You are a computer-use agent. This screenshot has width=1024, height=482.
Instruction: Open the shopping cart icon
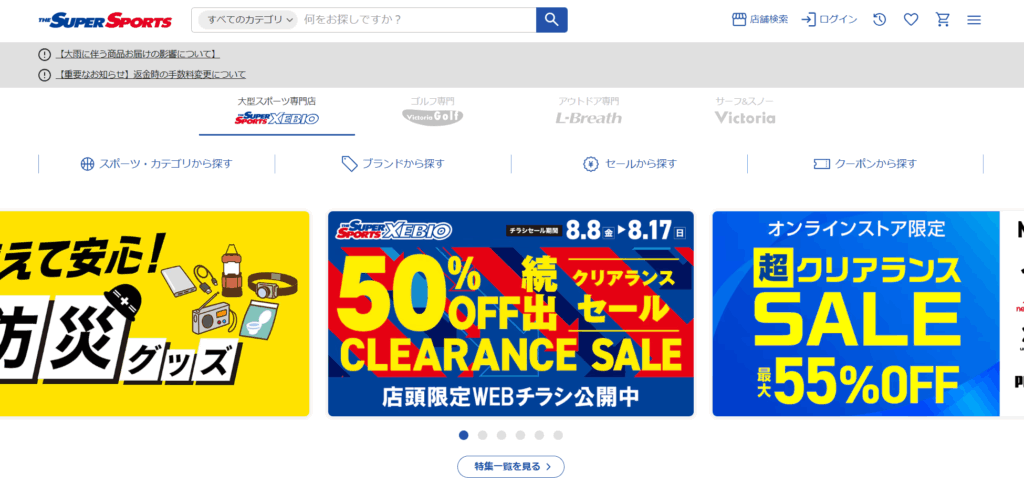click(942, 20)
